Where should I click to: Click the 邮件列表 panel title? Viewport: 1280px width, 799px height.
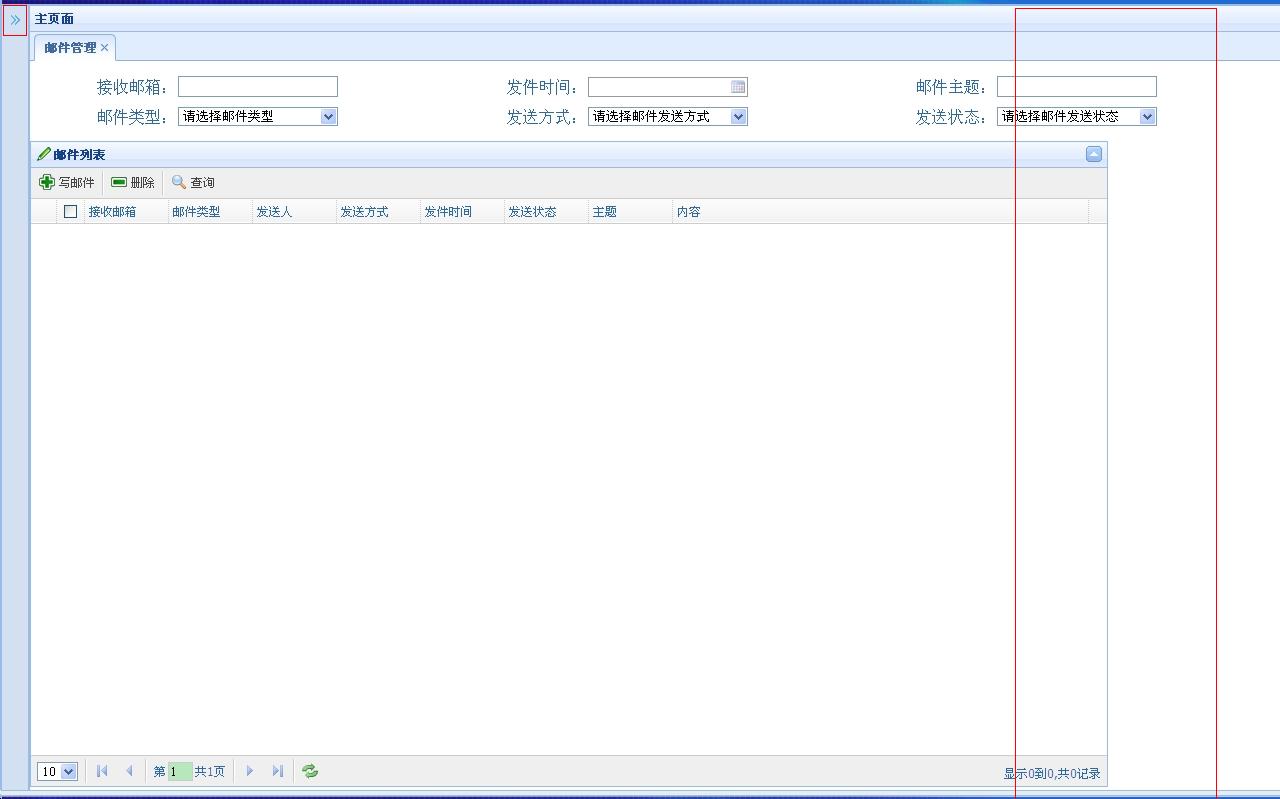(x=79, y=155)
